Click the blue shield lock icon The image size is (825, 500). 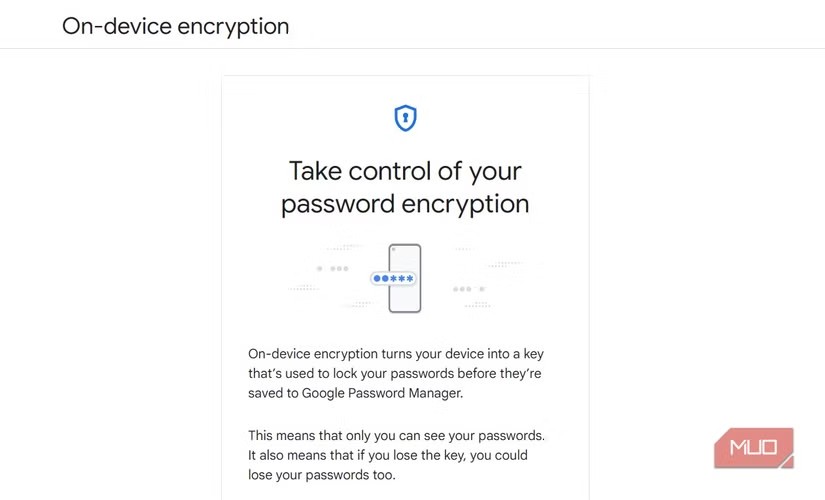coord(405,119)
